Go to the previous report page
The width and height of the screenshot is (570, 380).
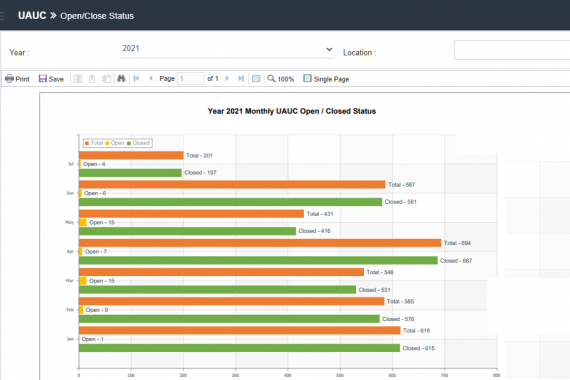coord(151,79)
